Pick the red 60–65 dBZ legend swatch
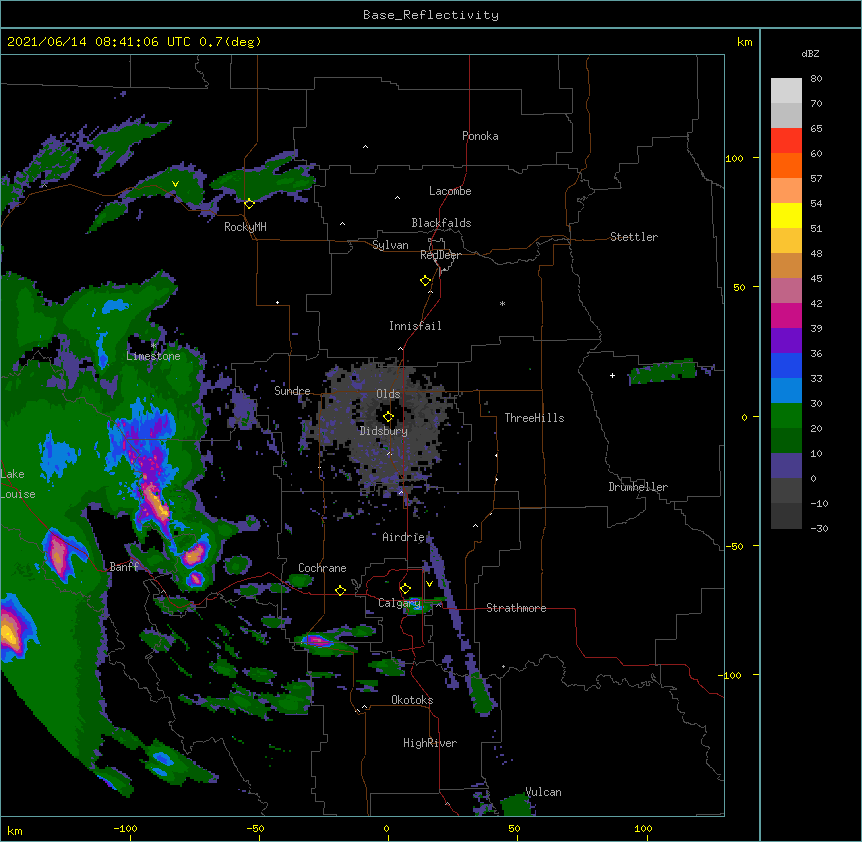 786,141
